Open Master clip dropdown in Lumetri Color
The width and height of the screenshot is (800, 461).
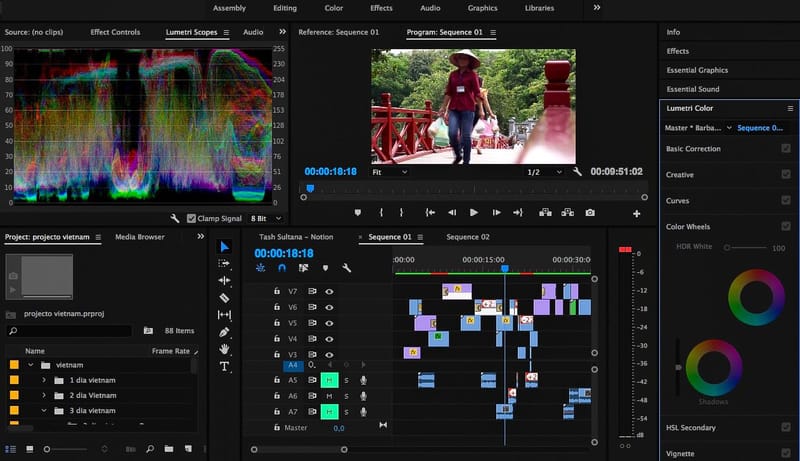729,127
